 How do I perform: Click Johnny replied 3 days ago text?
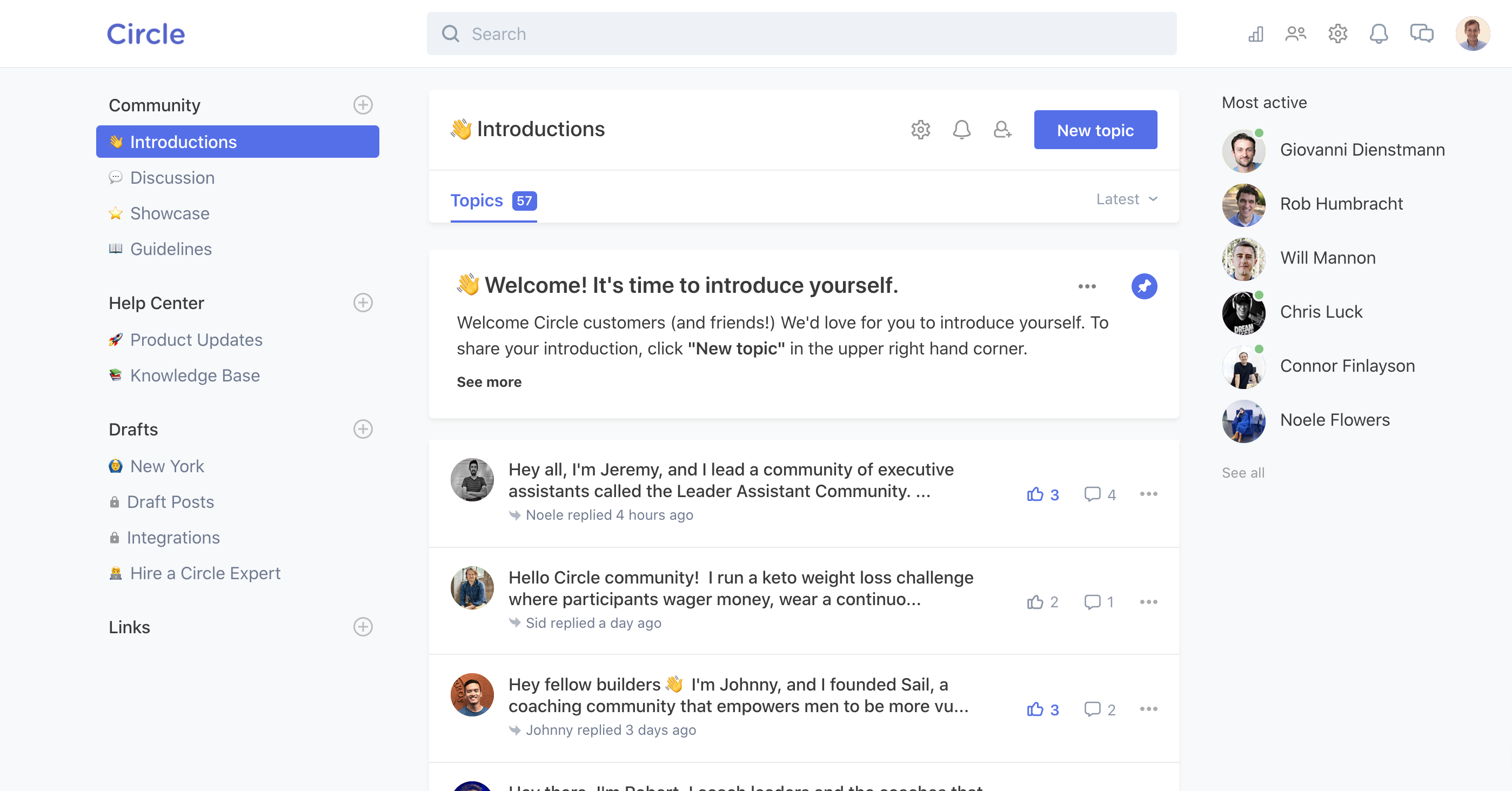[x=611, y=730]
